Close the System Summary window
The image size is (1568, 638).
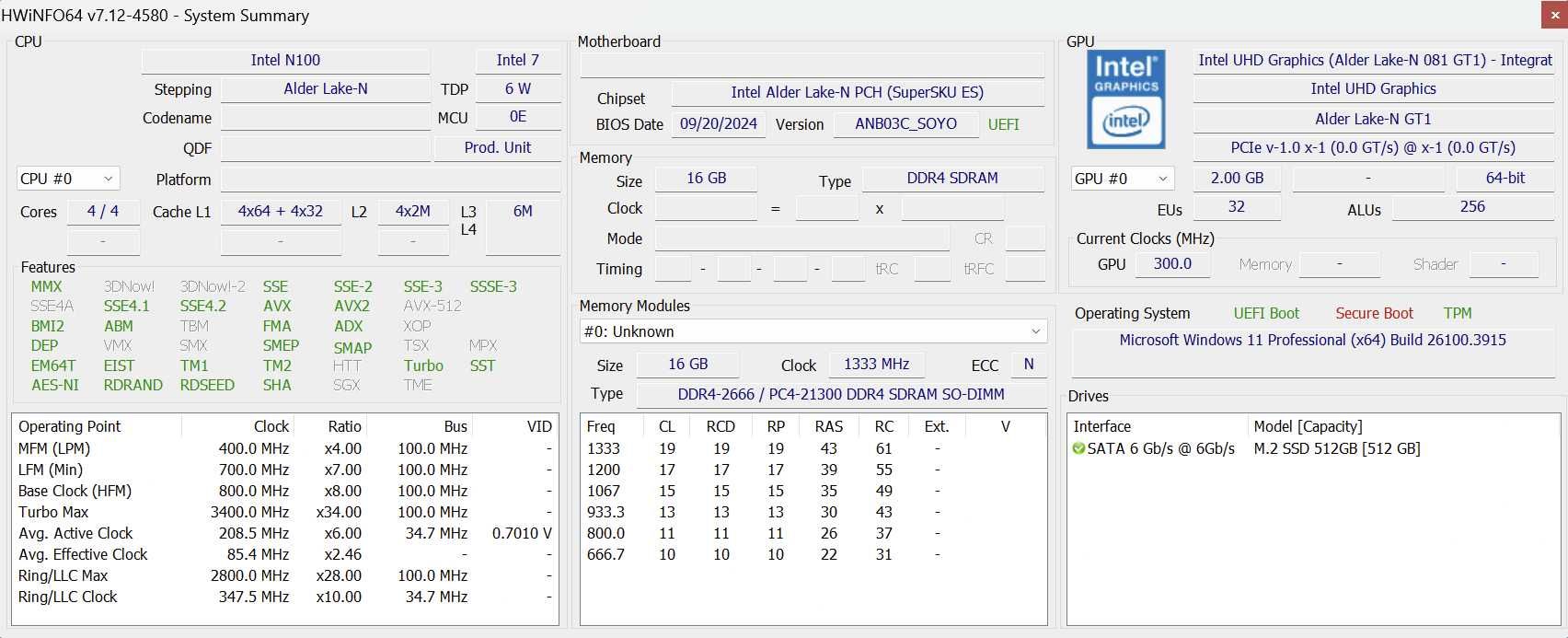(x=1553, y=15)
